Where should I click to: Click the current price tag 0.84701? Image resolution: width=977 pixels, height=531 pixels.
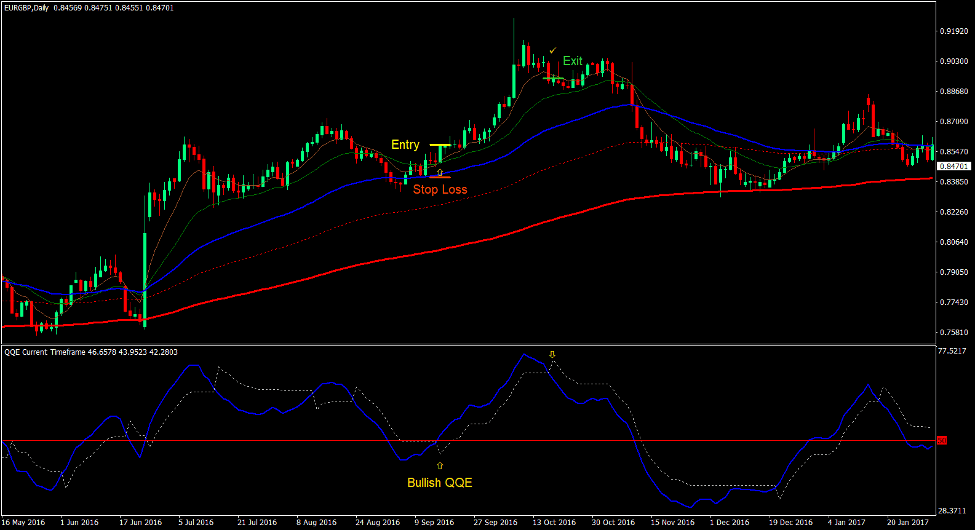coord(956,166)
